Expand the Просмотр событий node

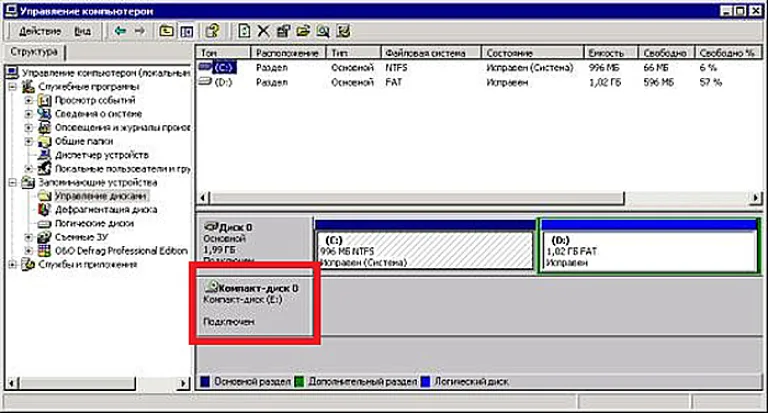tap(29, 100)
